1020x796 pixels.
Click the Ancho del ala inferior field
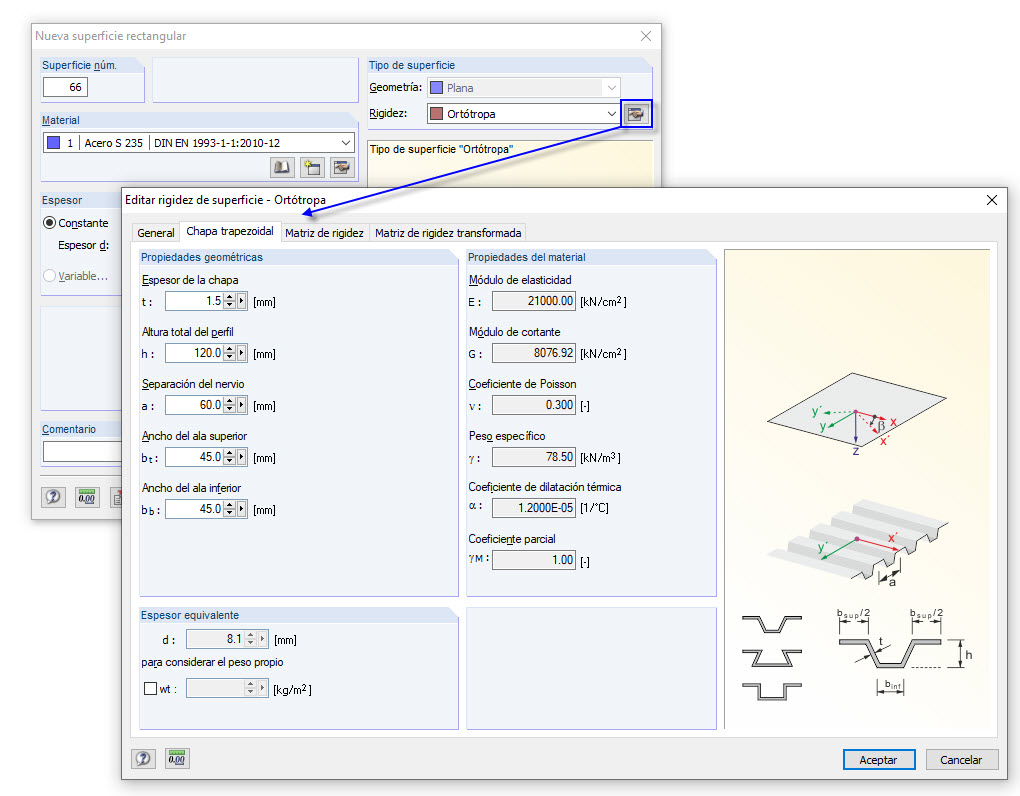[x=195, y=509]
